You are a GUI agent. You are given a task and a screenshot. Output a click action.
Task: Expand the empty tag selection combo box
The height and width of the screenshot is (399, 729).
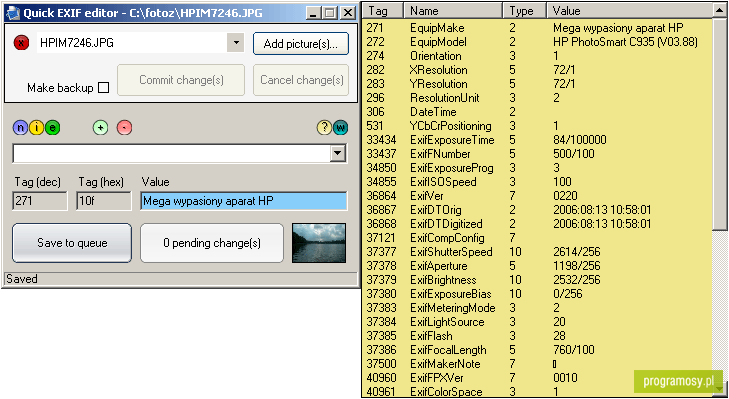338,153
